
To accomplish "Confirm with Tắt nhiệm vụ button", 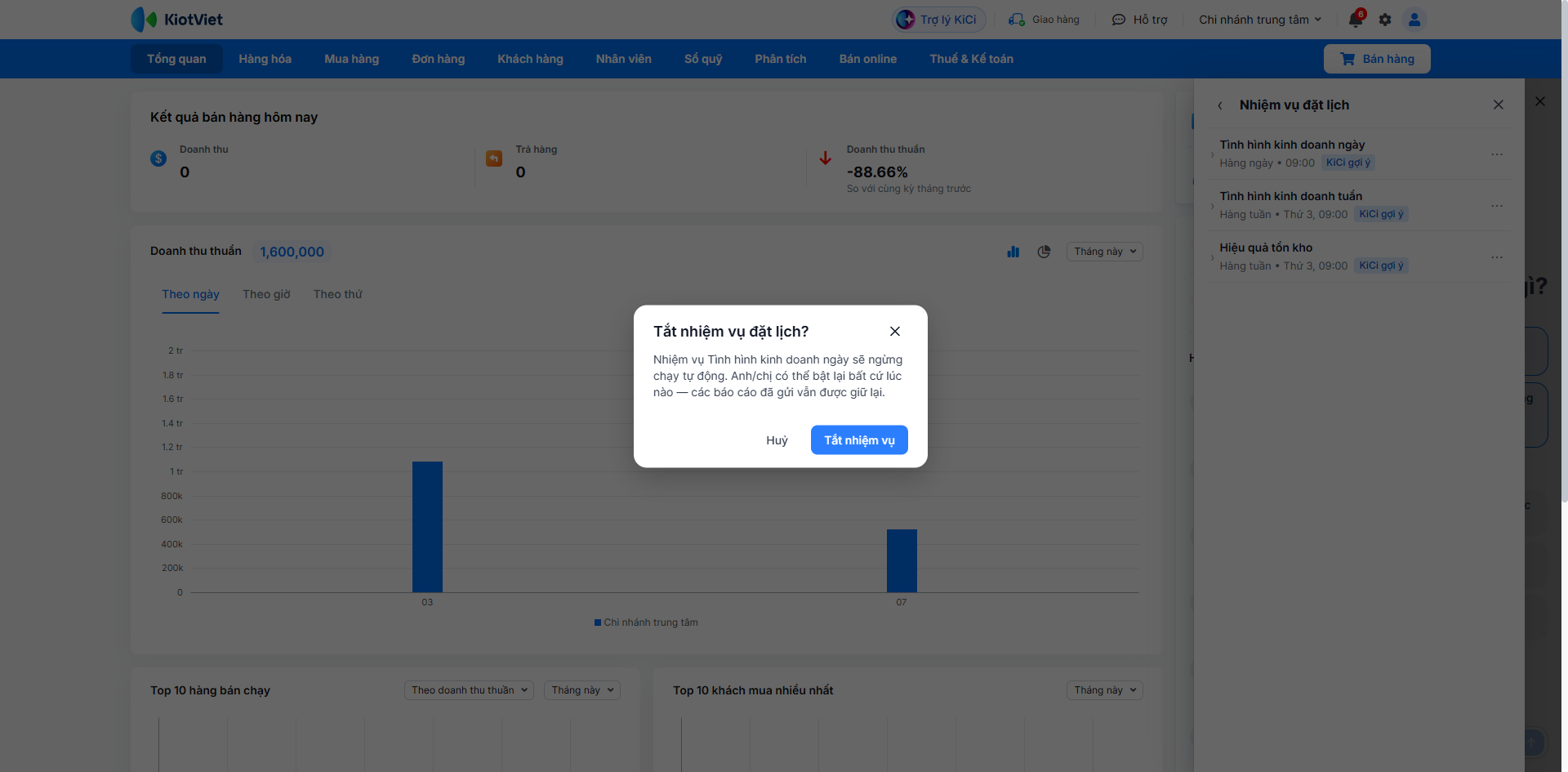I will (x=859, y=440).
